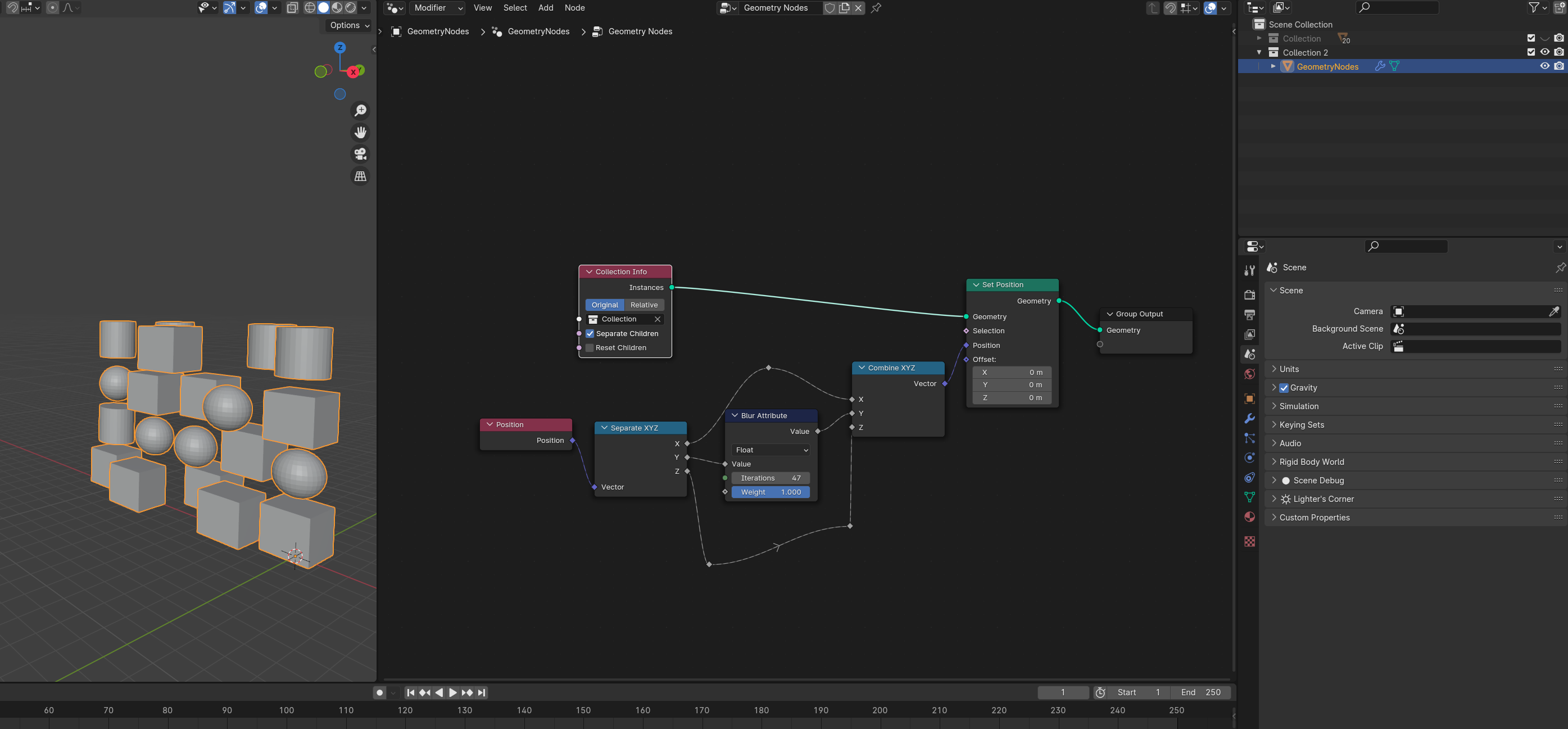This screenshot has height=729, width=1568.
Task: Click the fake user shield icon
Action: (x=830, y=8)
